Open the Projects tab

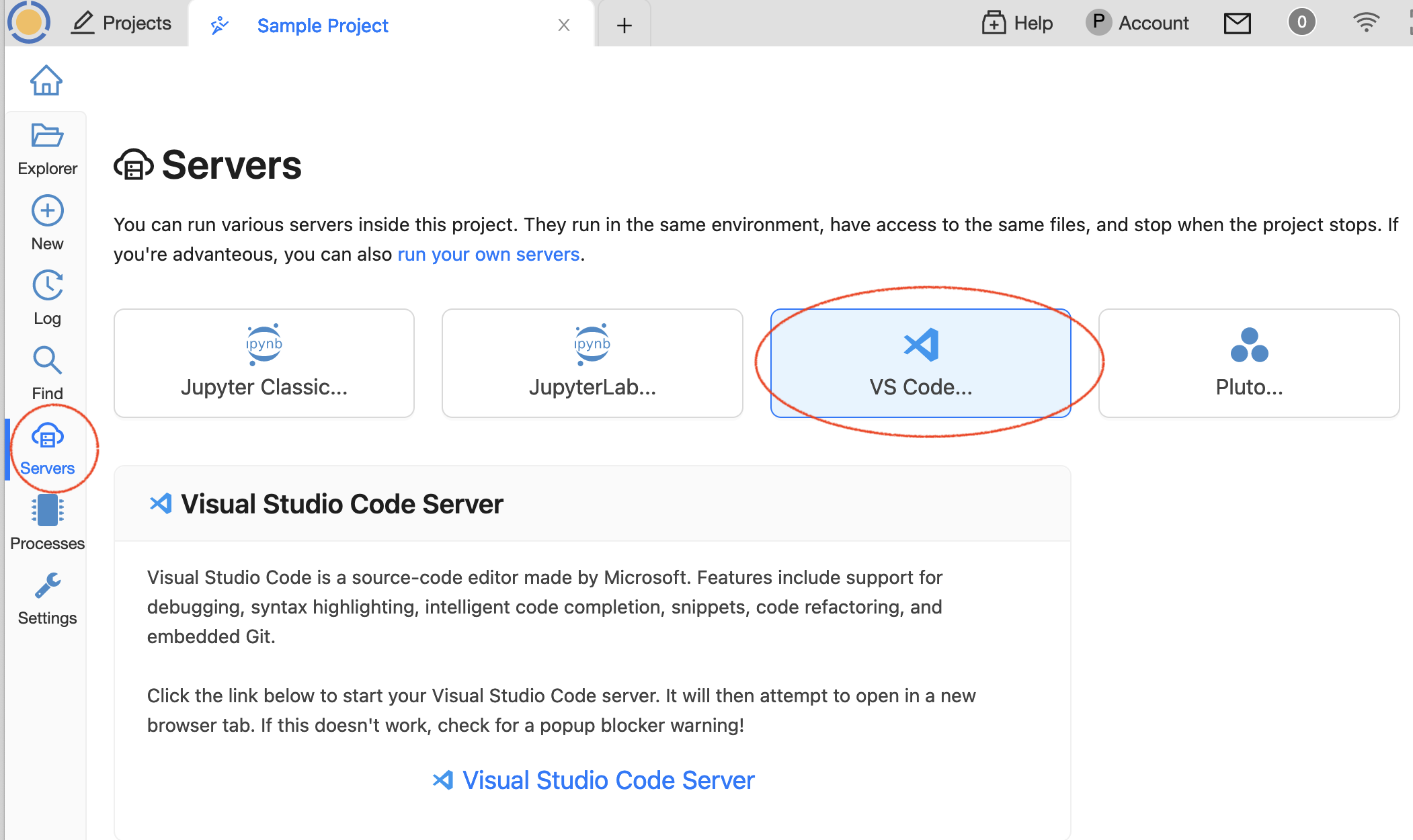[x=122, y=23]
